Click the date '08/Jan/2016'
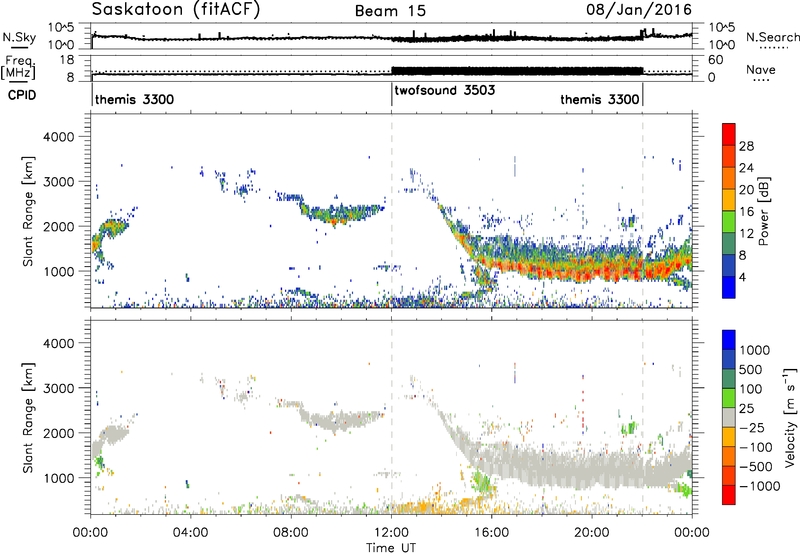The height and width of the screenshot is (554, 800). [x=639, y=10]
